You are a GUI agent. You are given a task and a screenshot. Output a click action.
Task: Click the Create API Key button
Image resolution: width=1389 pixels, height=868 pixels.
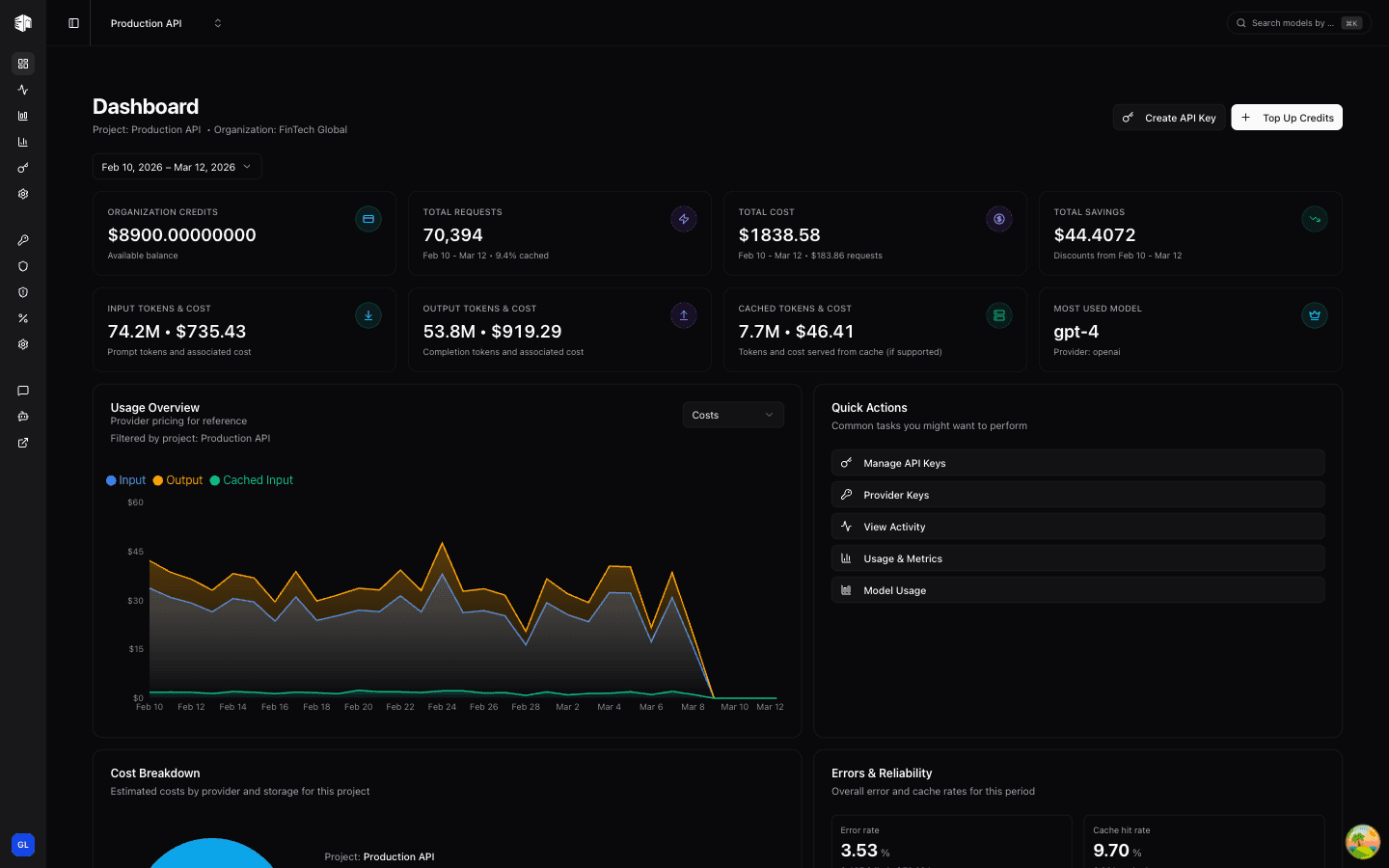pos(1168,117)
